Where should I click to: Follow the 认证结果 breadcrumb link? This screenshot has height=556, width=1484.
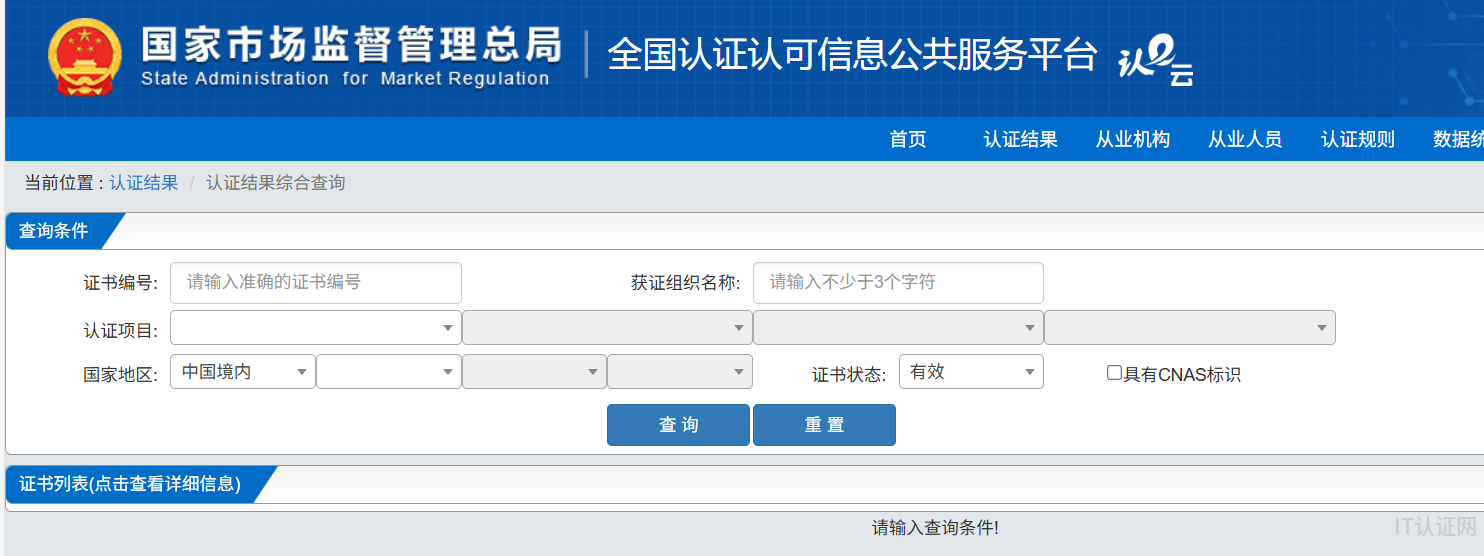[144, 183]
